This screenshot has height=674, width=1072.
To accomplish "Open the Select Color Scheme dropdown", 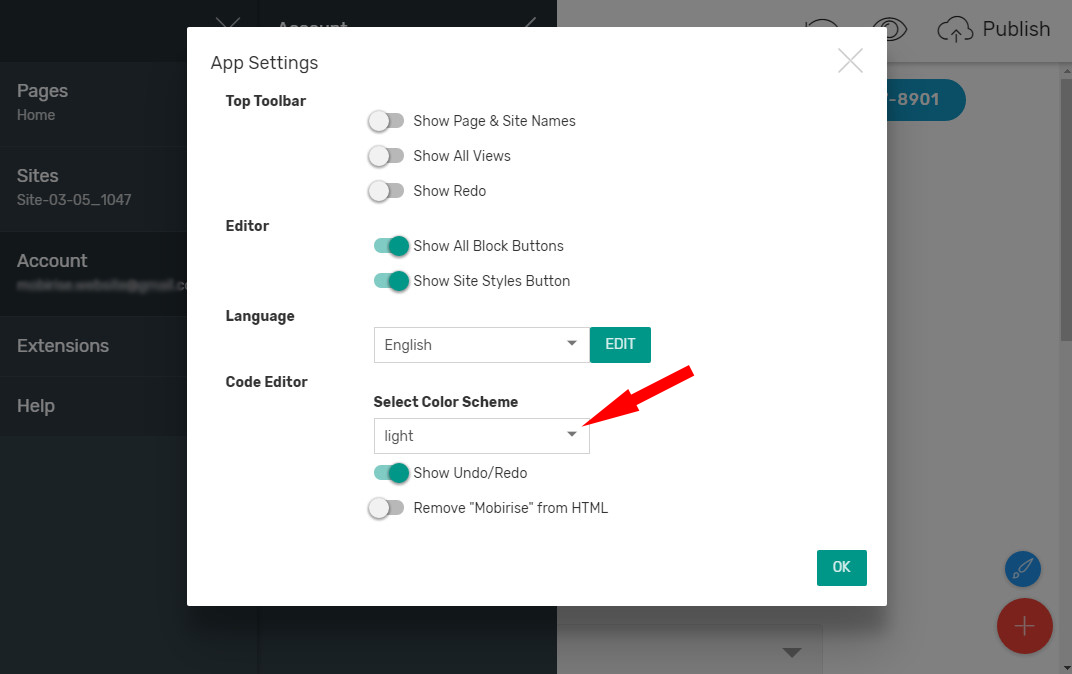I will [481, 436].
